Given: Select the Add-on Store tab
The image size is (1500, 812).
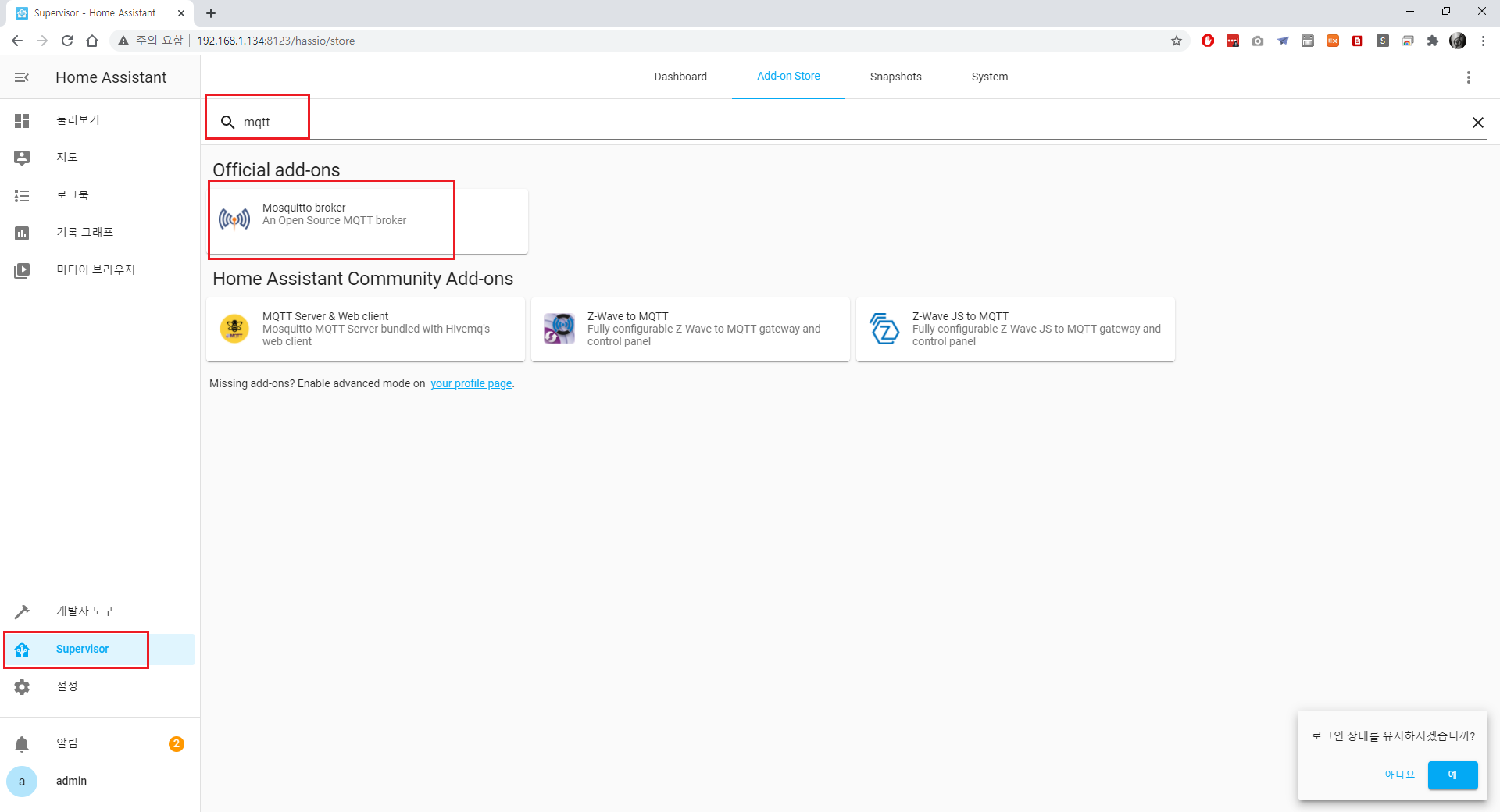Looking at the screenshot, I should [x=788, y=77].
